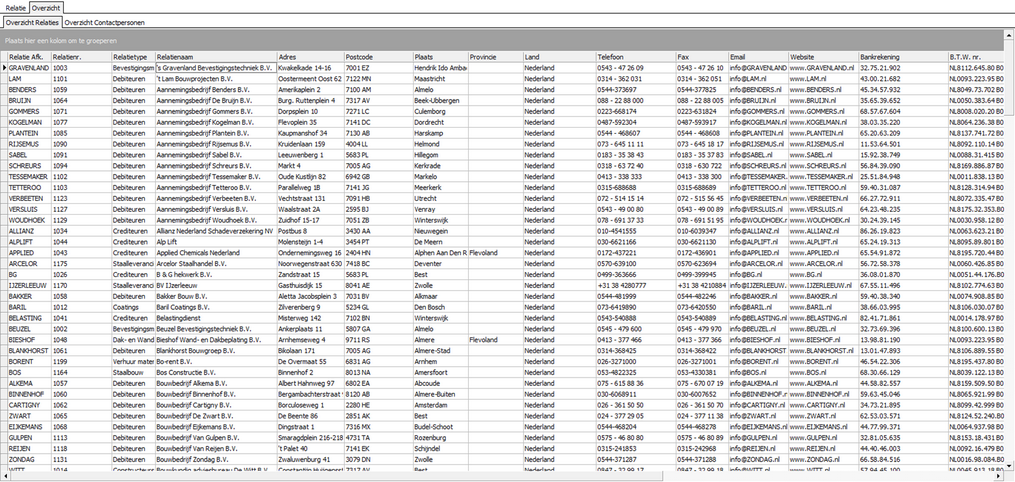
Task: Select the Bo-rent B.V. name cell
Action: tap(216, 362)
